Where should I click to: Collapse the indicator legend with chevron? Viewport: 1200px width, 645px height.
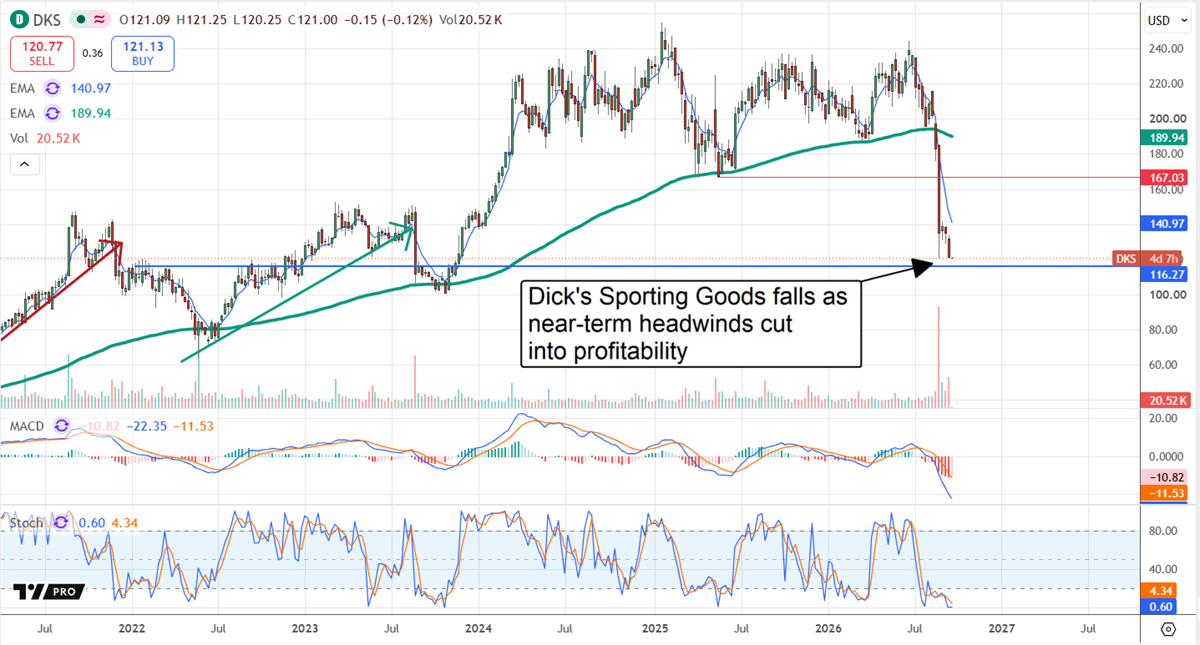pos(25,164)
